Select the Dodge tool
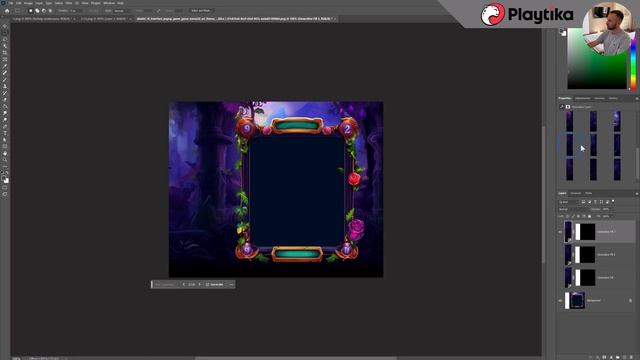Image resolution: width=640 pixels, height=360 pixels. pos(5,119)
